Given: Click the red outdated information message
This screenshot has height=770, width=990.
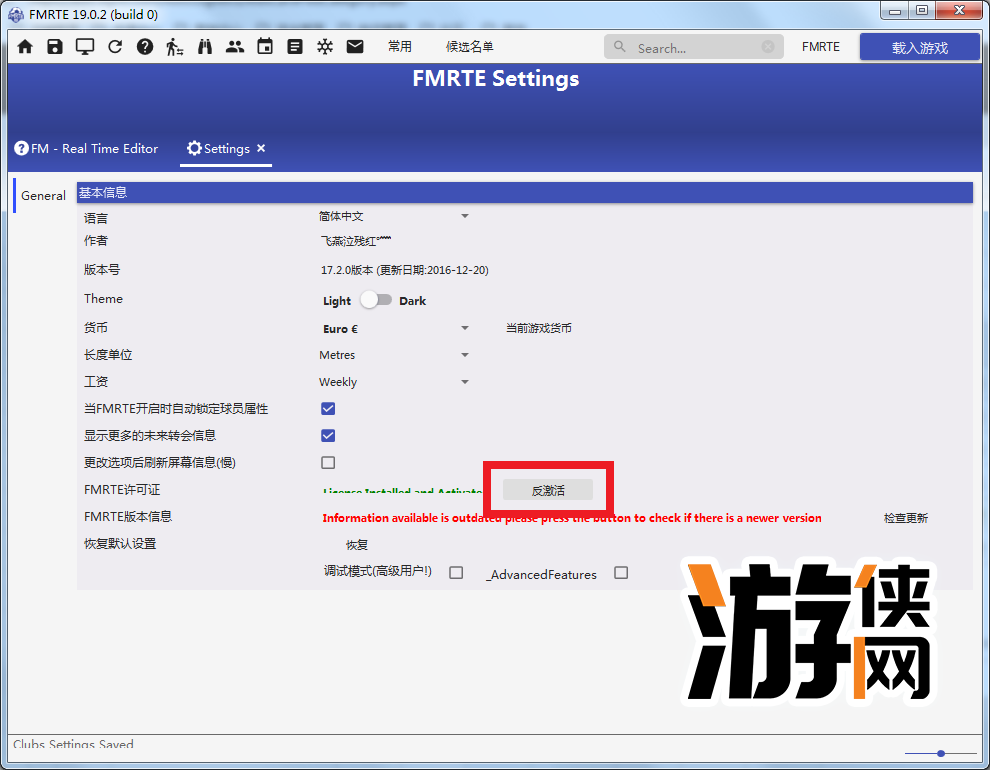Looking at the screenshot, I should [572, 518].
